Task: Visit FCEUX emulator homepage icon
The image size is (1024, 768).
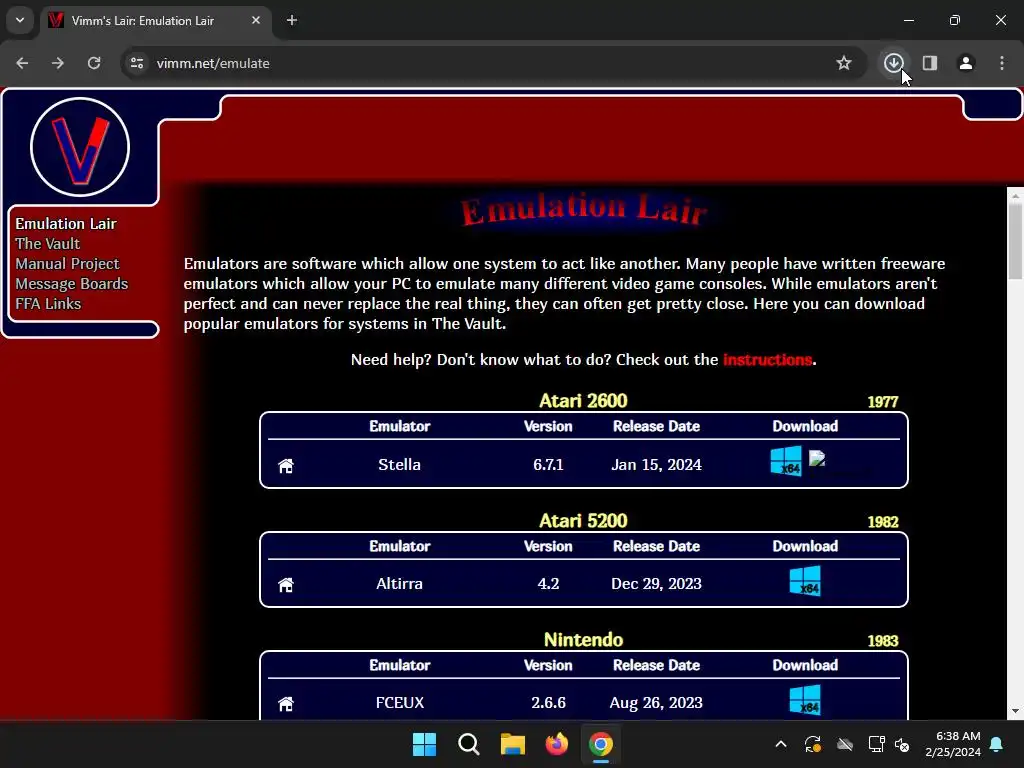Action: (x=286, y=704)
